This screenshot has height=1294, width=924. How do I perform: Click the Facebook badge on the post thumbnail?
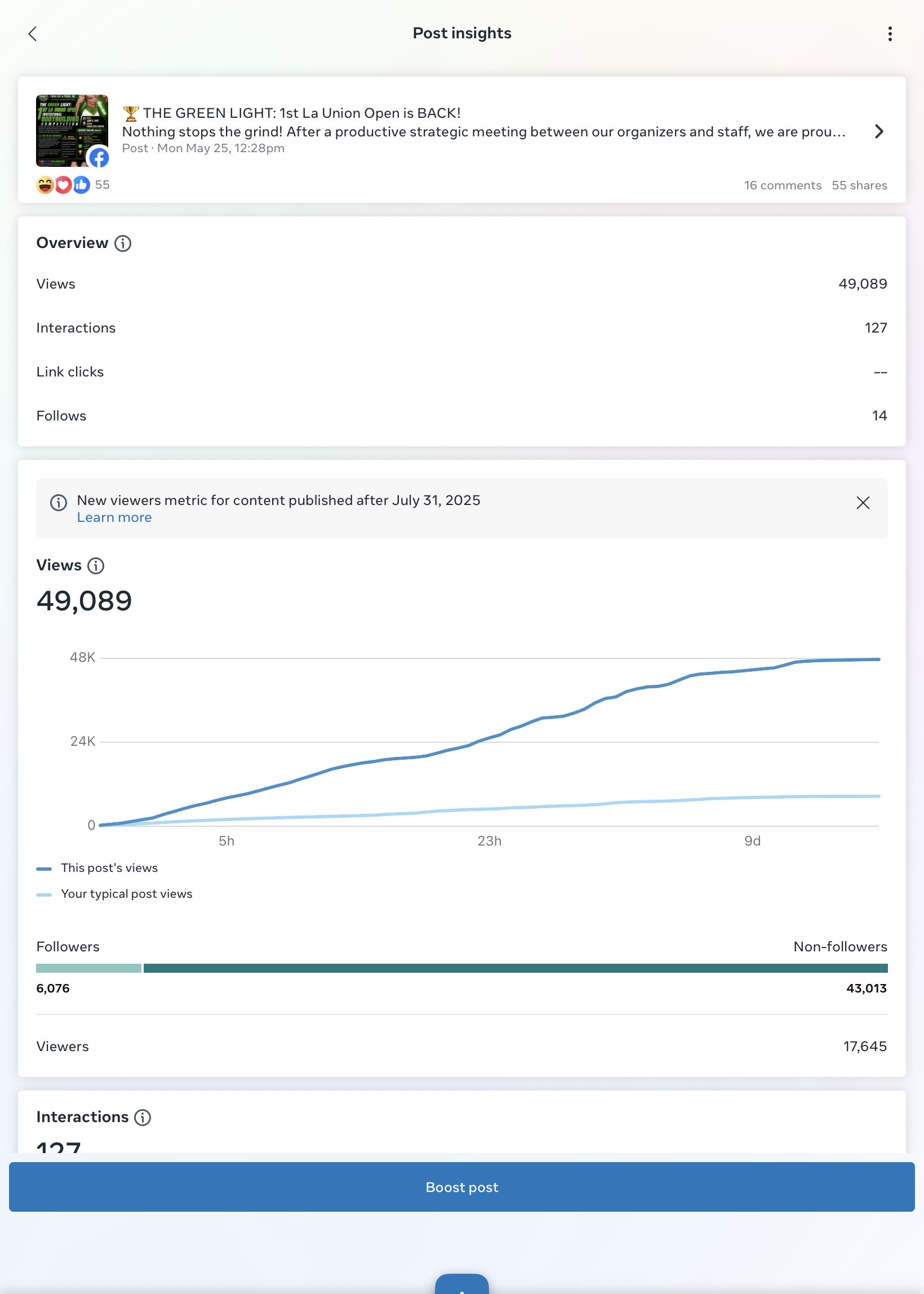(x=99, y=158)
